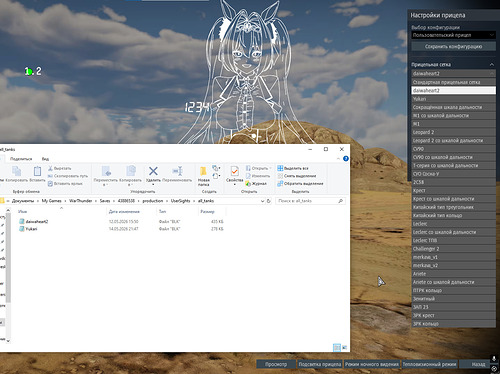Screen dimensions: 500x374
Task: Open Выбор конфигурации dropdown Пользовательский прицел
Action: (x=453, y=35)
